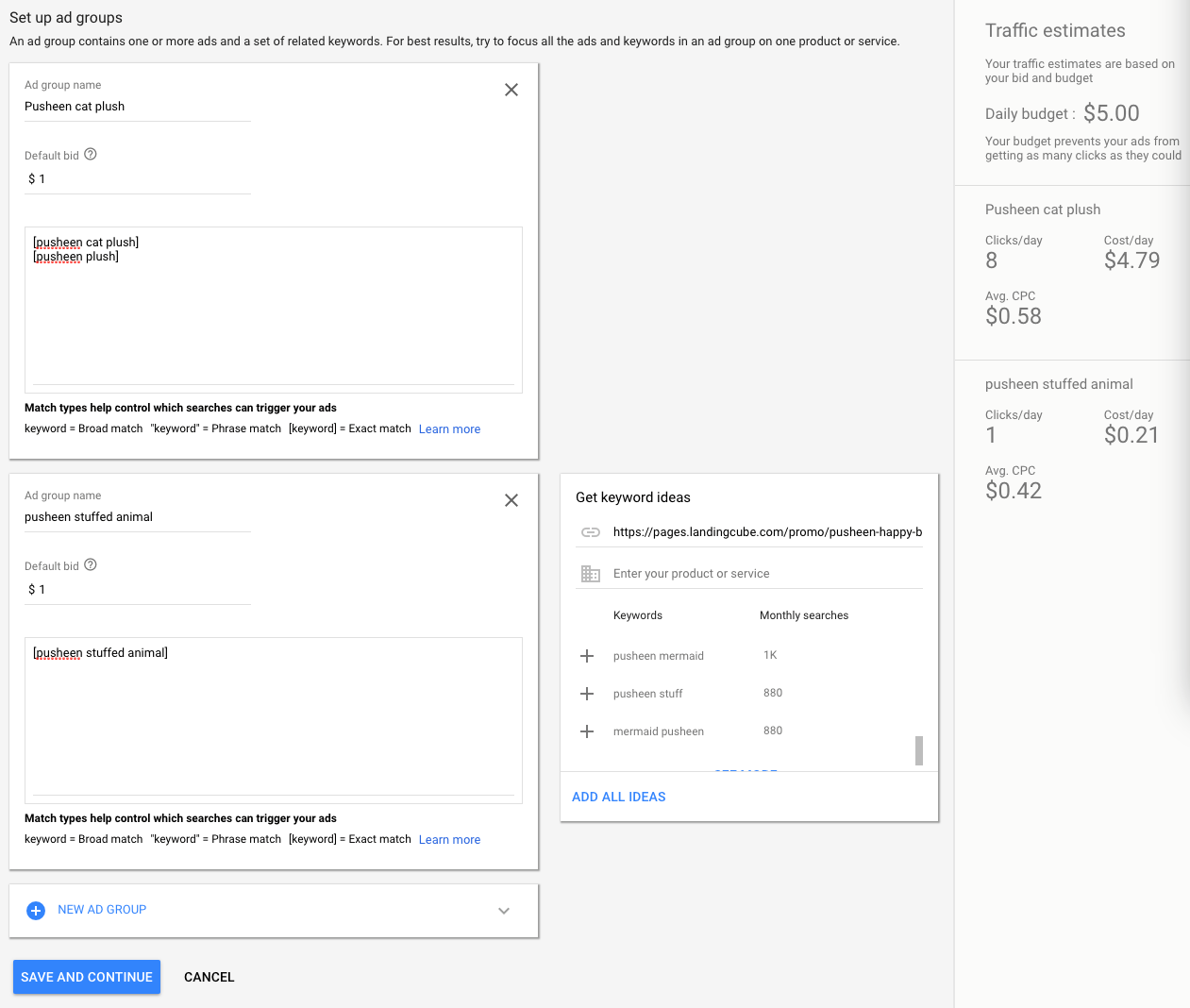Screen dimensions: 1190x1008
Task: Click the business icon beside product field
Action: (591, 574)
